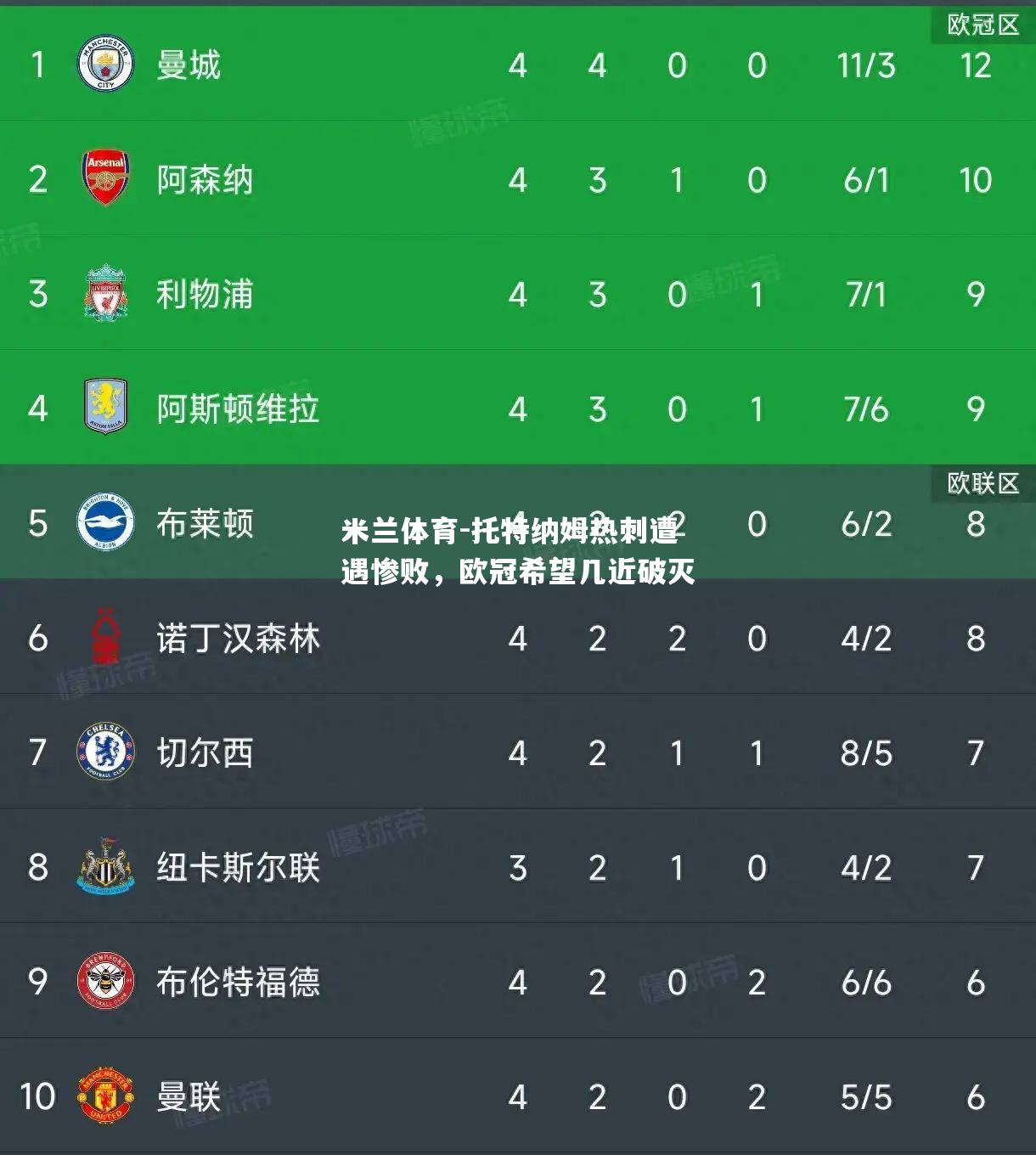Click the 欧联区 zone label
This screenshot has width=1036, height=1155.
click(x=983, y=483)
